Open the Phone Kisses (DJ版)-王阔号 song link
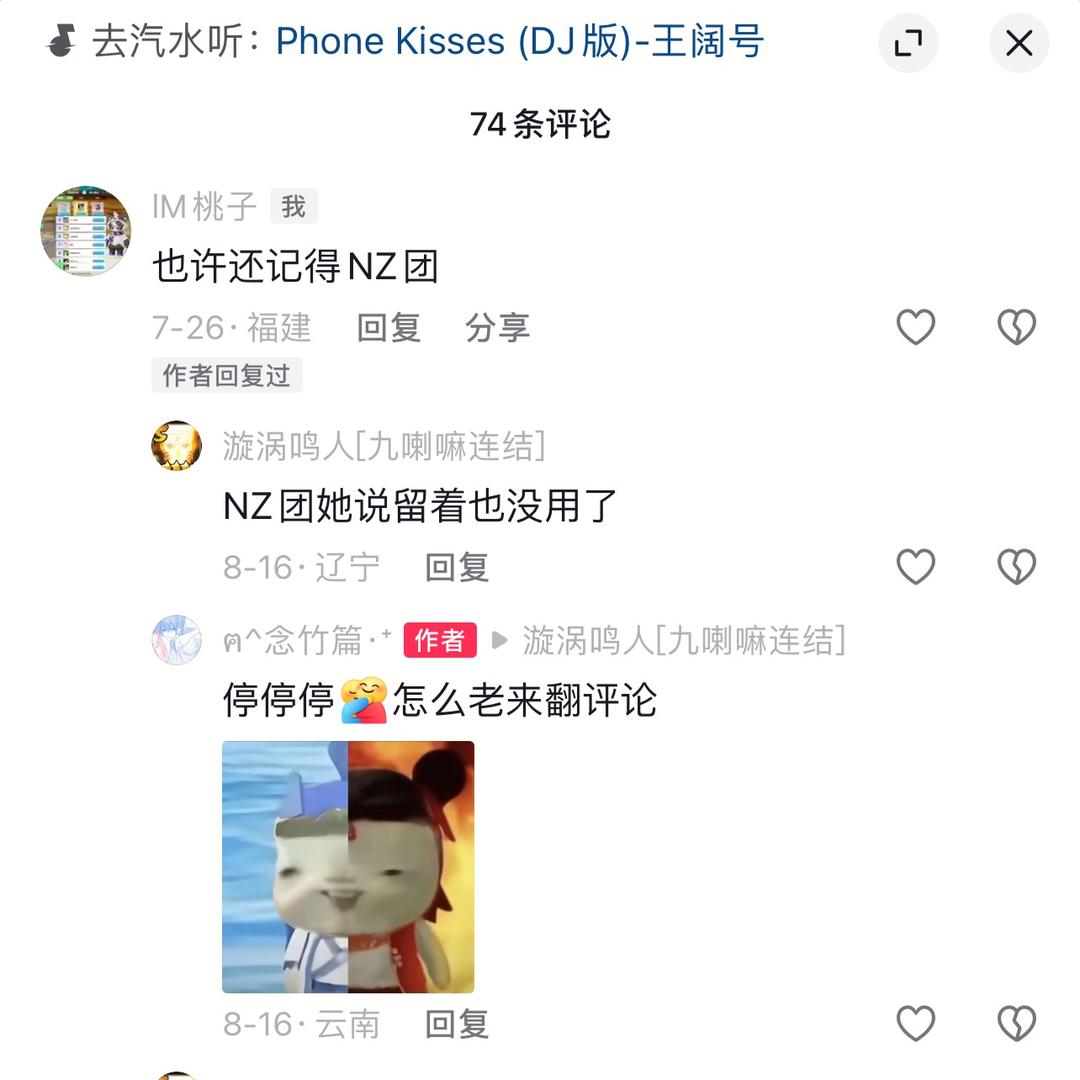The height and width of the screenshot is (1080, 1080). point(519,41)
